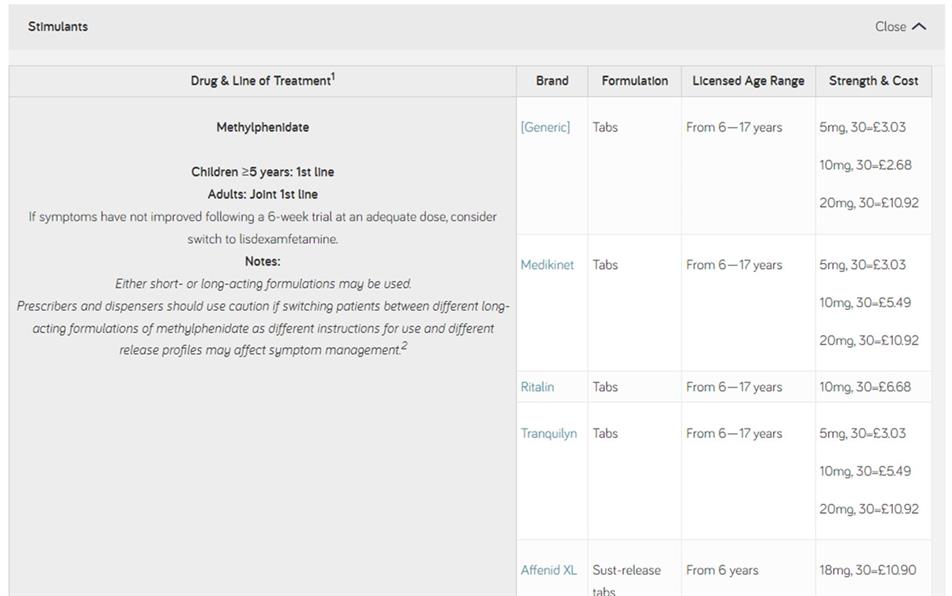Open the [Generic] methylphenidate brand link
952x596 pixels.
click(546, 126)
